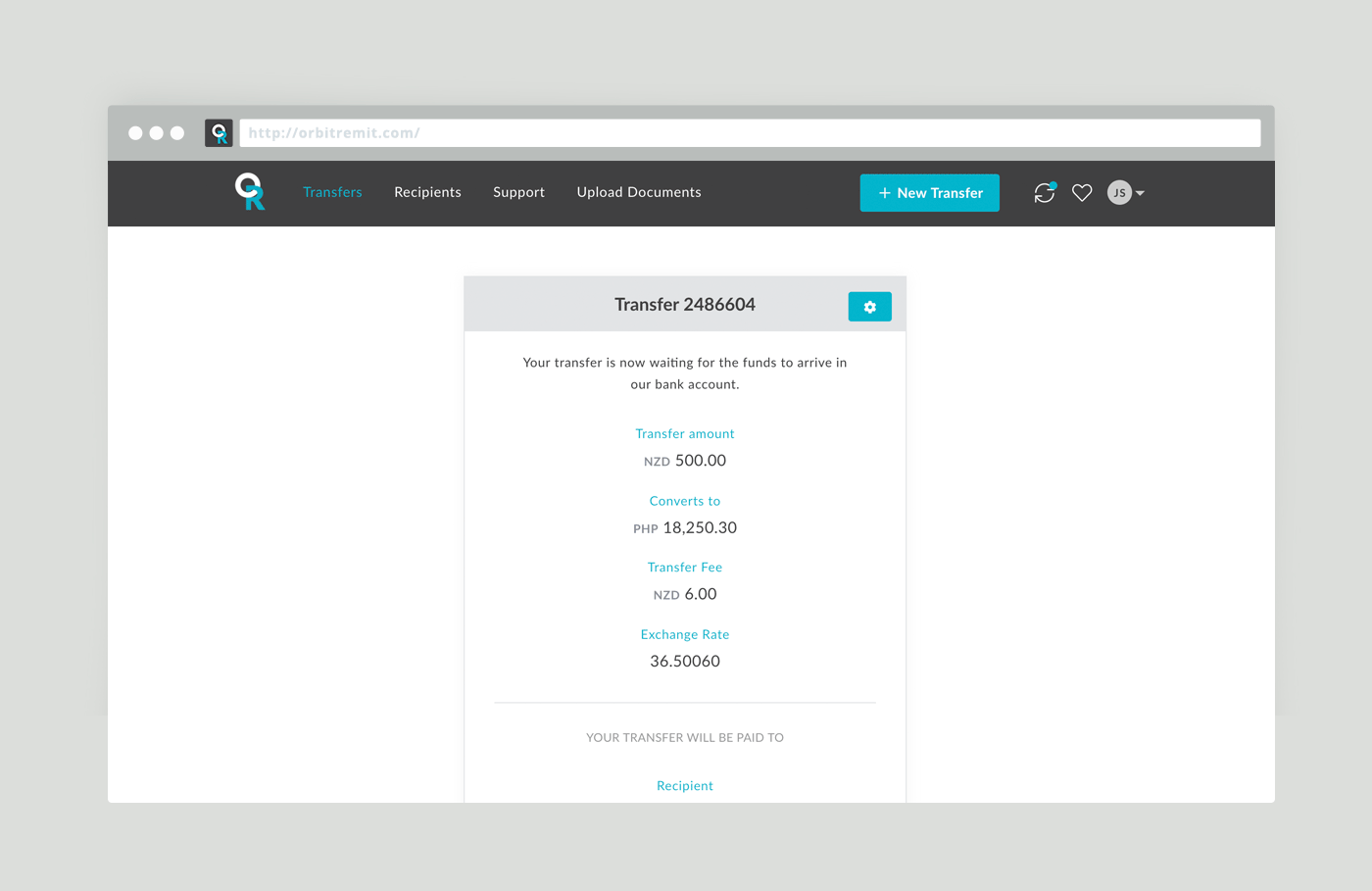Click the NZD 6.00 fee value

coord(685,594)
